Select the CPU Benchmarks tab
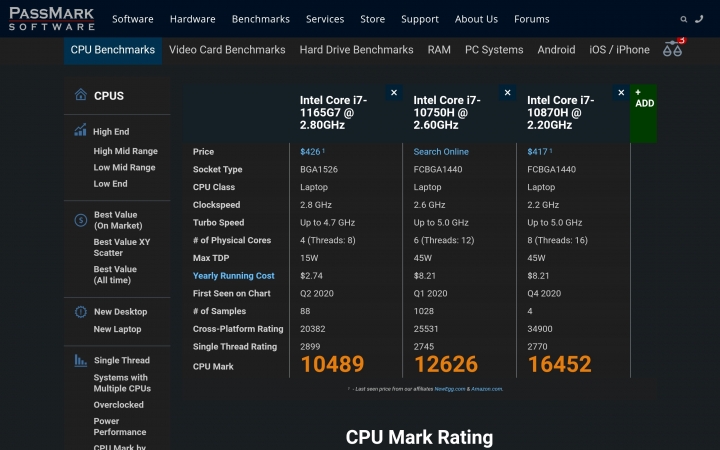This screenshot has width=720, height=450. pos(112,50)
